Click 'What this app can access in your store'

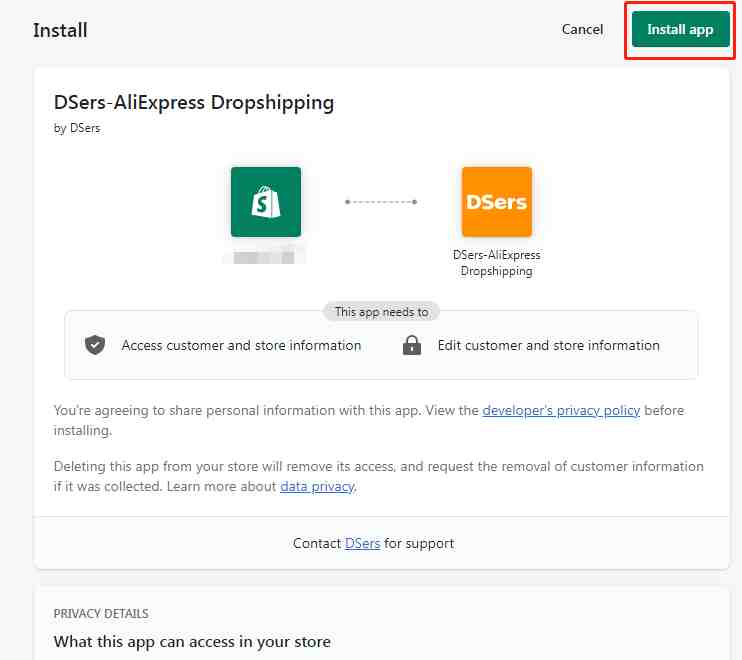[192, 642]
